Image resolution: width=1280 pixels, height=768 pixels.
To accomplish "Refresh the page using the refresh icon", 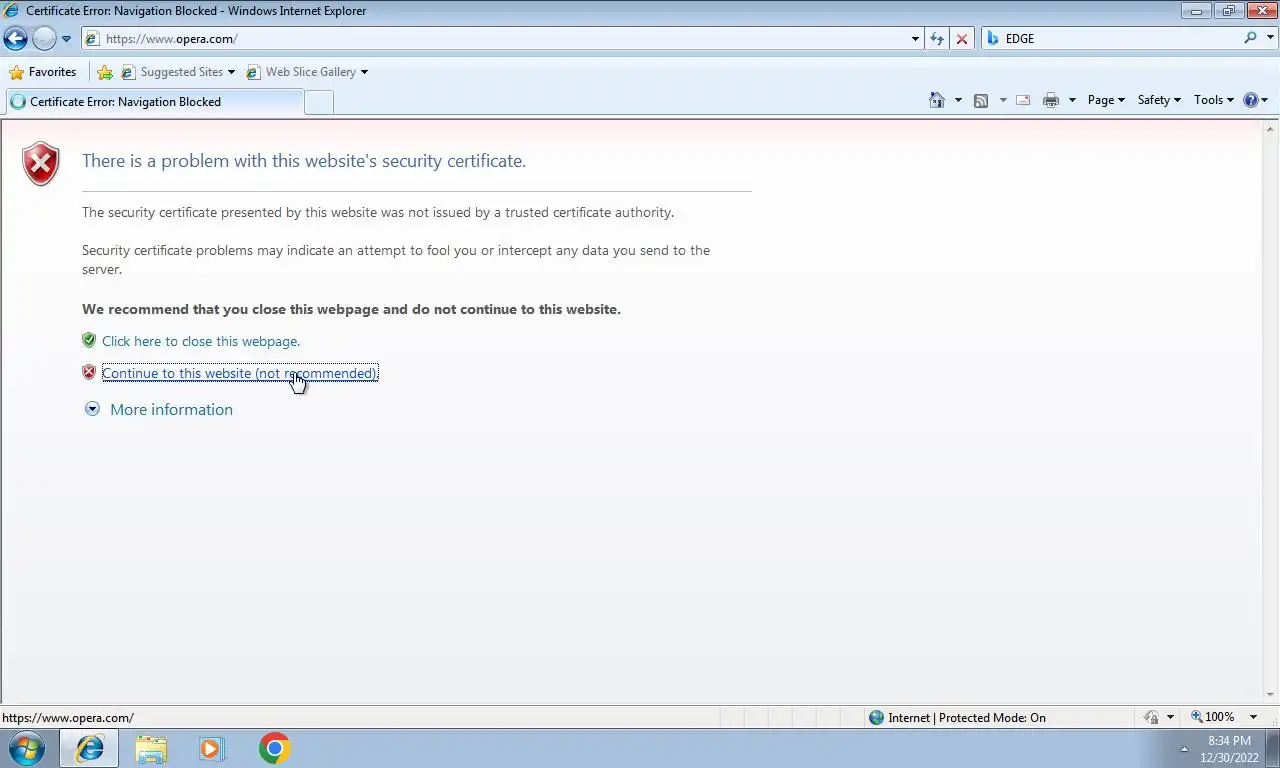I will tap(937, 39).
